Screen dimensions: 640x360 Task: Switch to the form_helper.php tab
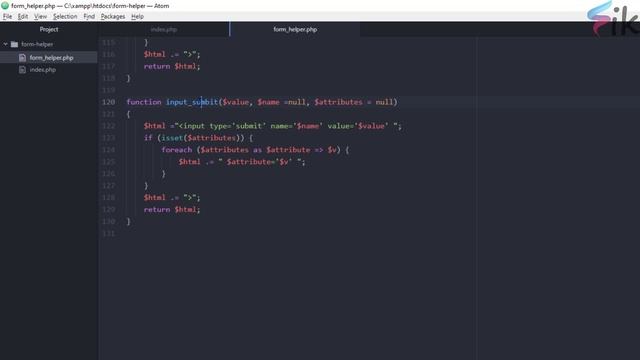coord(295,29)
